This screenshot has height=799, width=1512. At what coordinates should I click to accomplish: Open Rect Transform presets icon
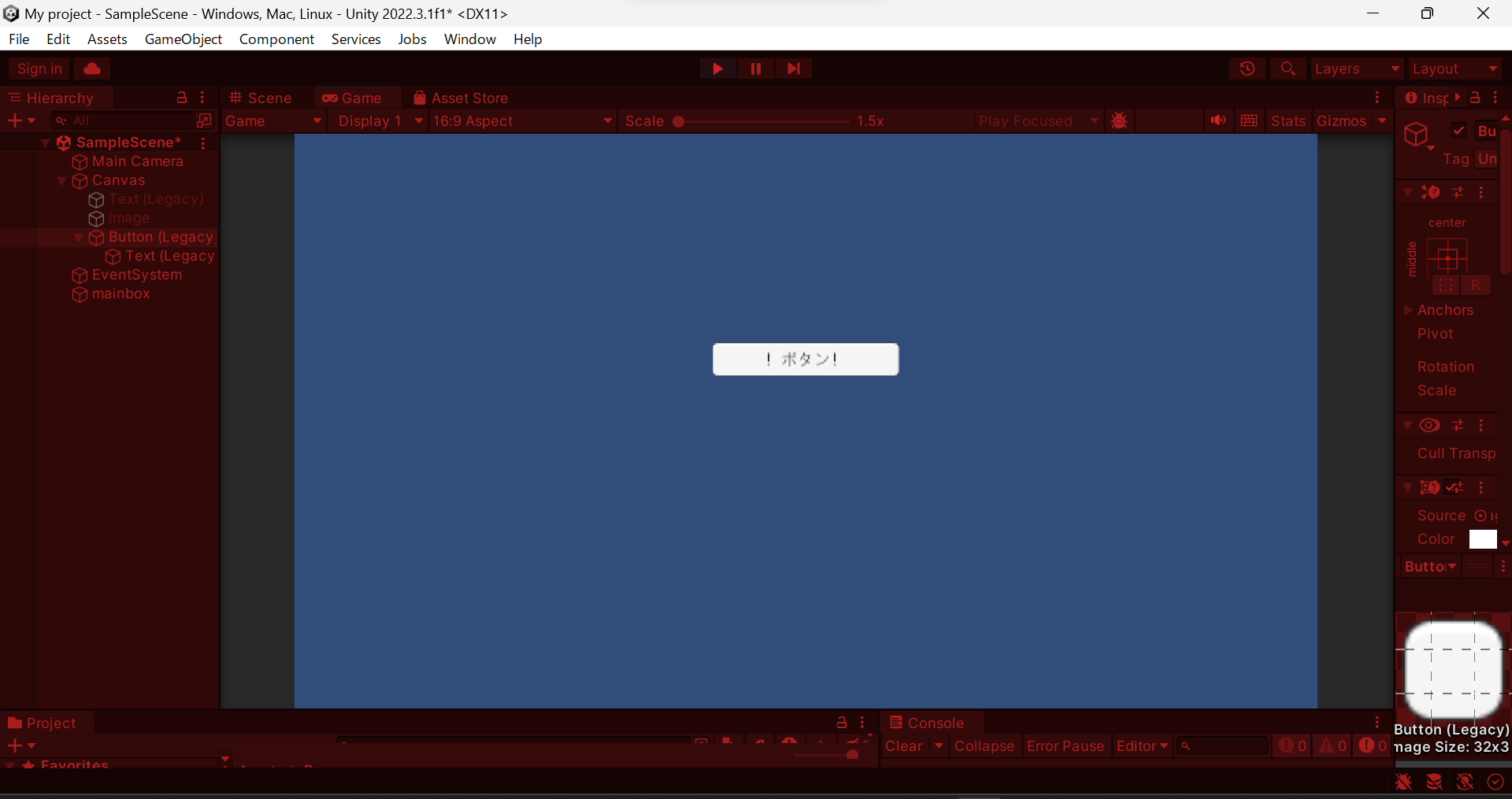(x=1458, y=192)
